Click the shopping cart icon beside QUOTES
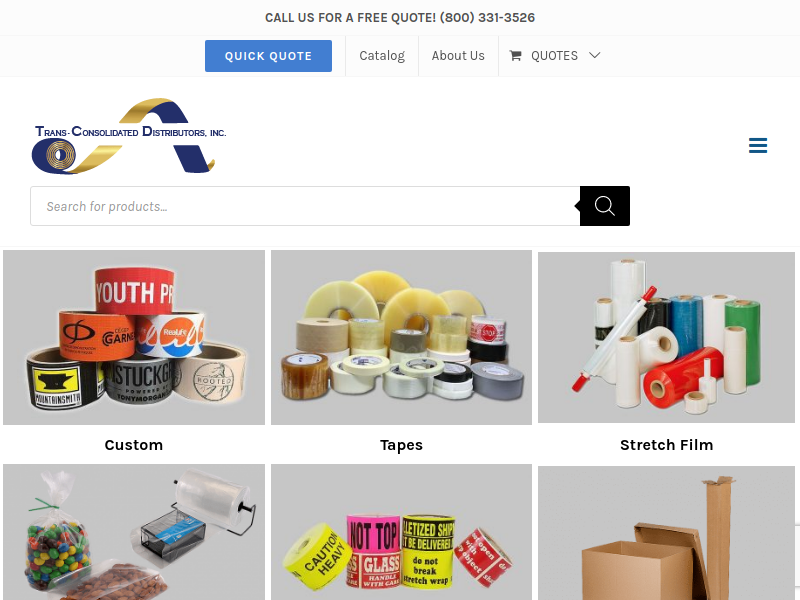This screenshot has width=800, height=600. pyautogui.click(x=515, y=56)
